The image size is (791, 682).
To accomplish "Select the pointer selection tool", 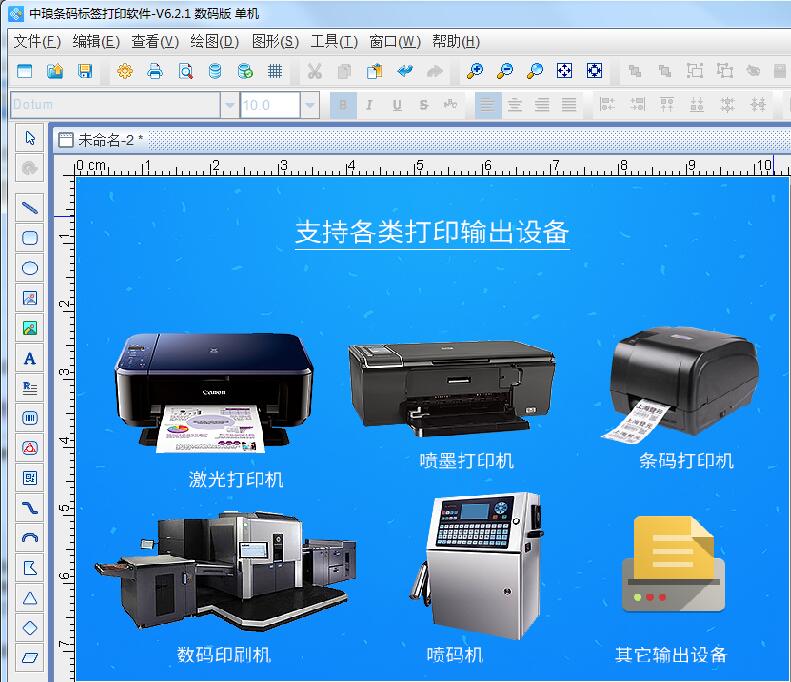I will tap(30, 138).
